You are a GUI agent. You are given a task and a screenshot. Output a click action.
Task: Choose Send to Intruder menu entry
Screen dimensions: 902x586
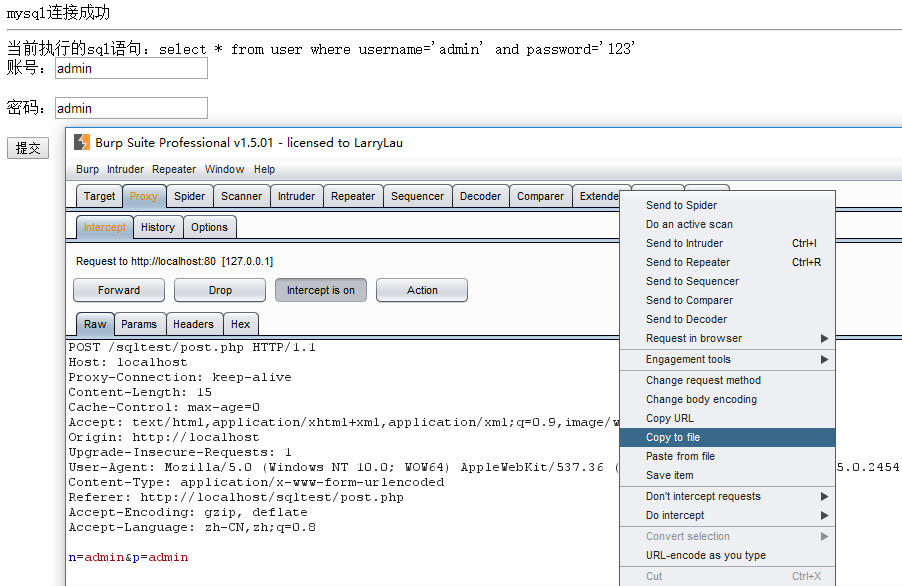(727, 243)
